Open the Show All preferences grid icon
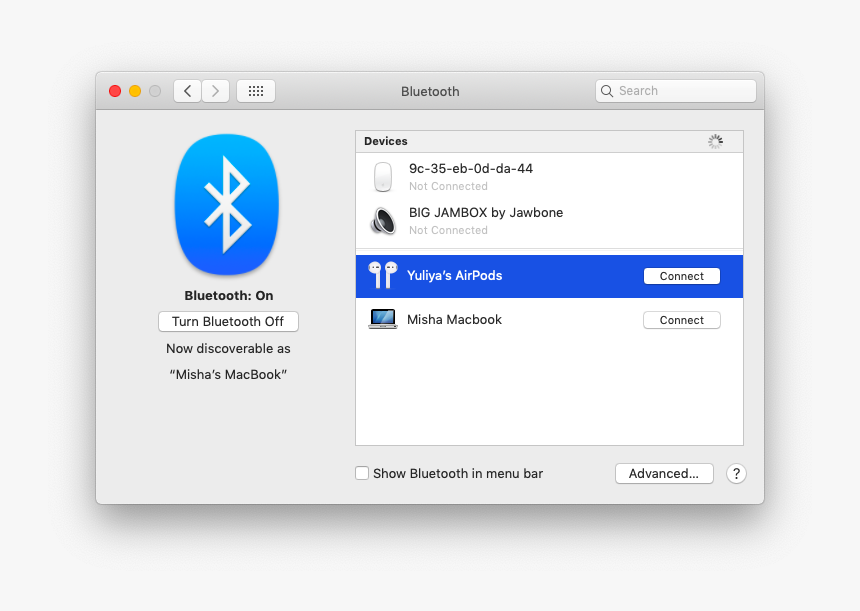This screenshot has height=611, width=860. pos(255,90)
